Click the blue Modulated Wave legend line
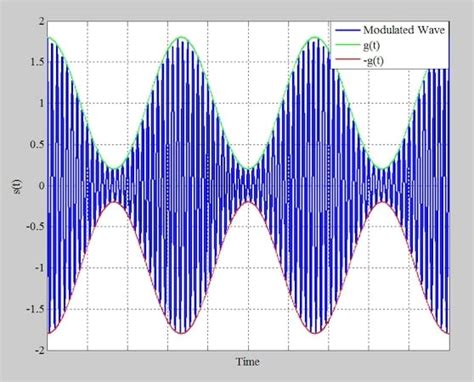 point(348,30)
